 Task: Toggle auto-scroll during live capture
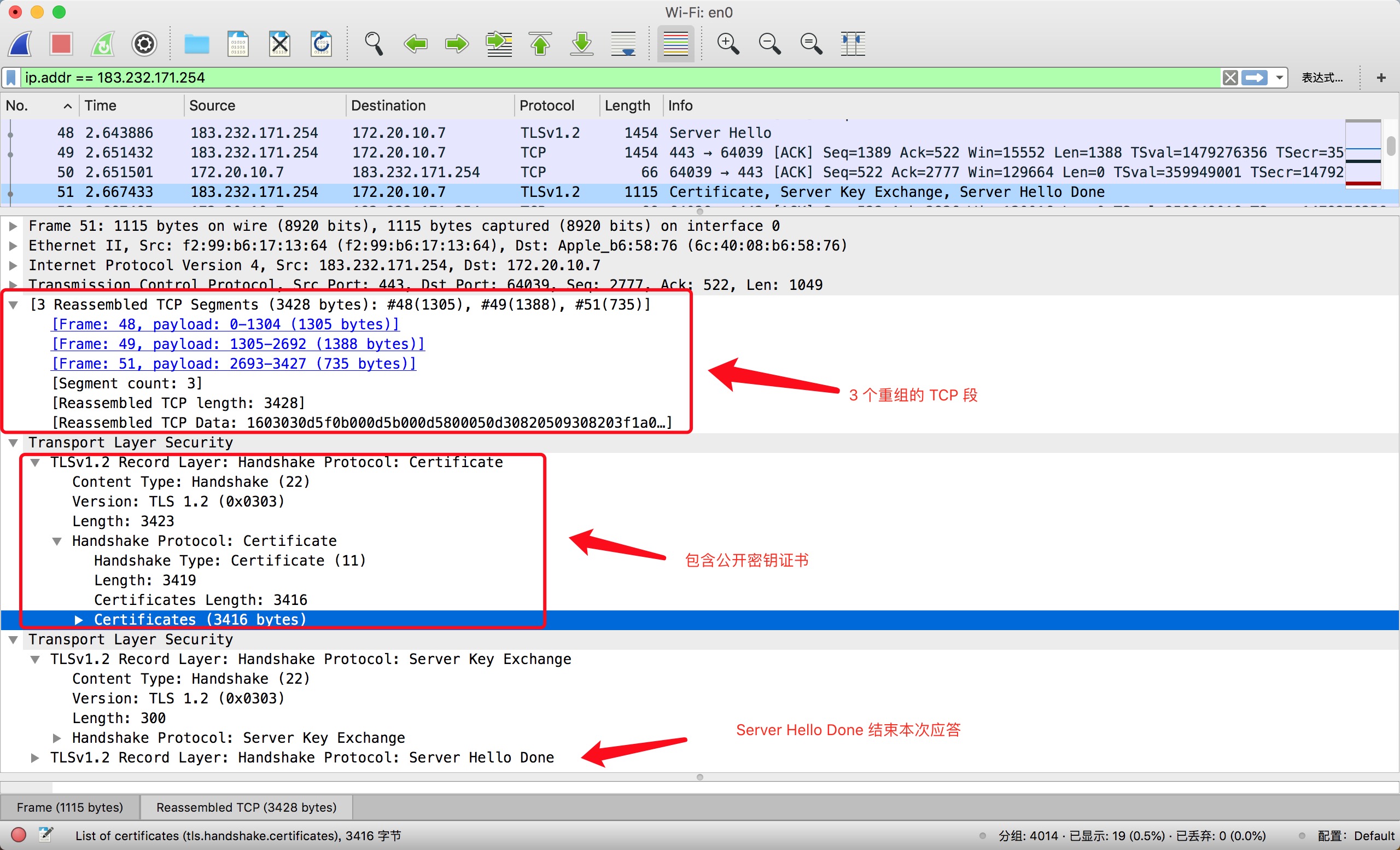pyautogui.click(x=623, y=44)
